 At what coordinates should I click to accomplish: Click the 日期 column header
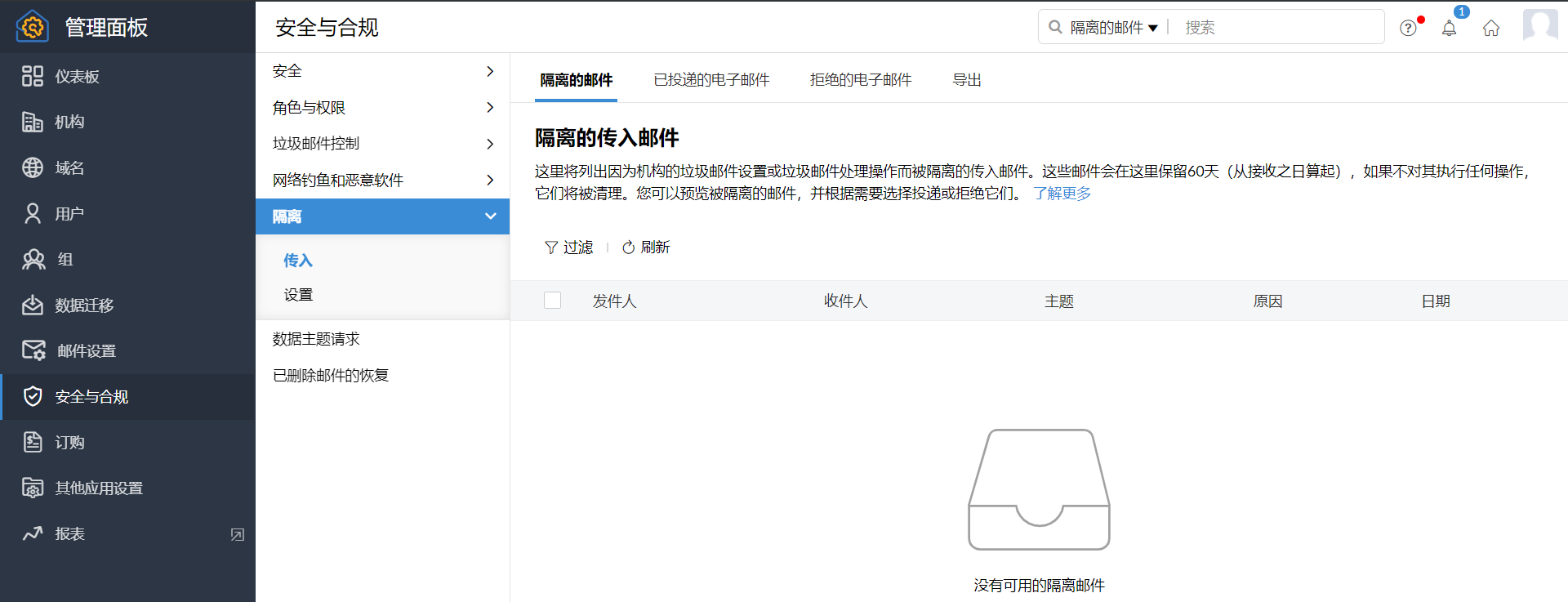(x=1436, y=301)
